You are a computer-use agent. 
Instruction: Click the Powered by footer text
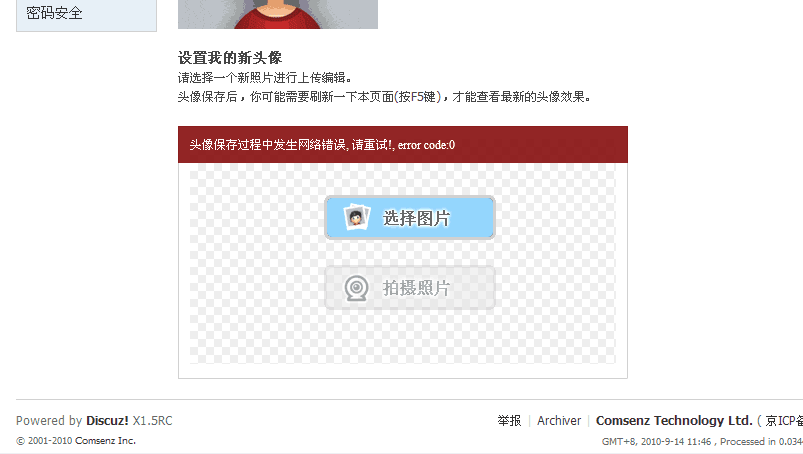(x=49, y=421)
